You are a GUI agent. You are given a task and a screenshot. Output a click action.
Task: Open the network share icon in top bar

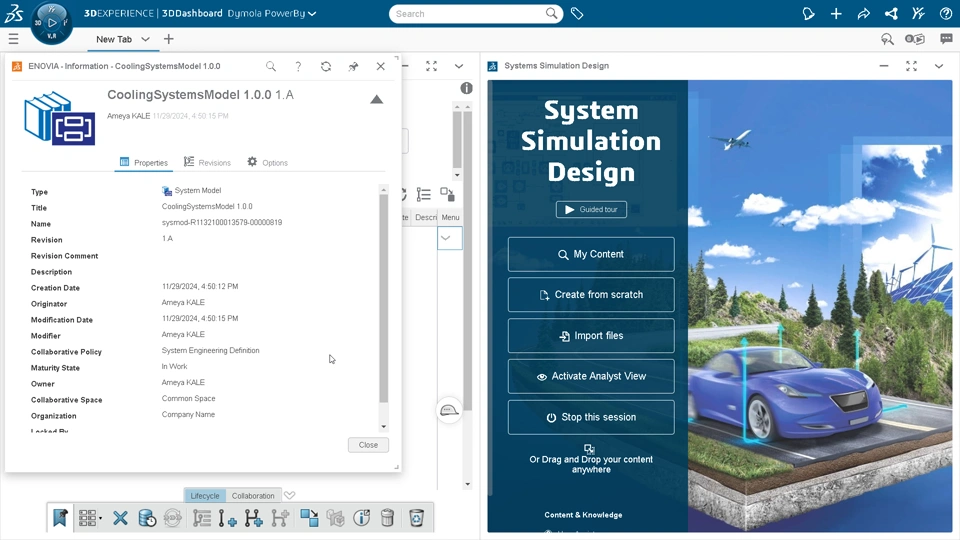click(891, 13)
